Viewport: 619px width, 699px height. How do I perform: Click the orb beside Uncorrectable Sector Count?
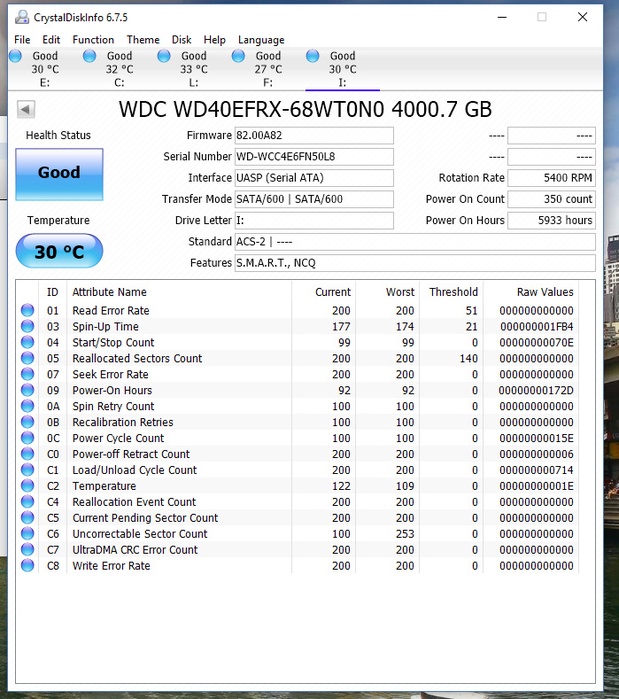28,534
